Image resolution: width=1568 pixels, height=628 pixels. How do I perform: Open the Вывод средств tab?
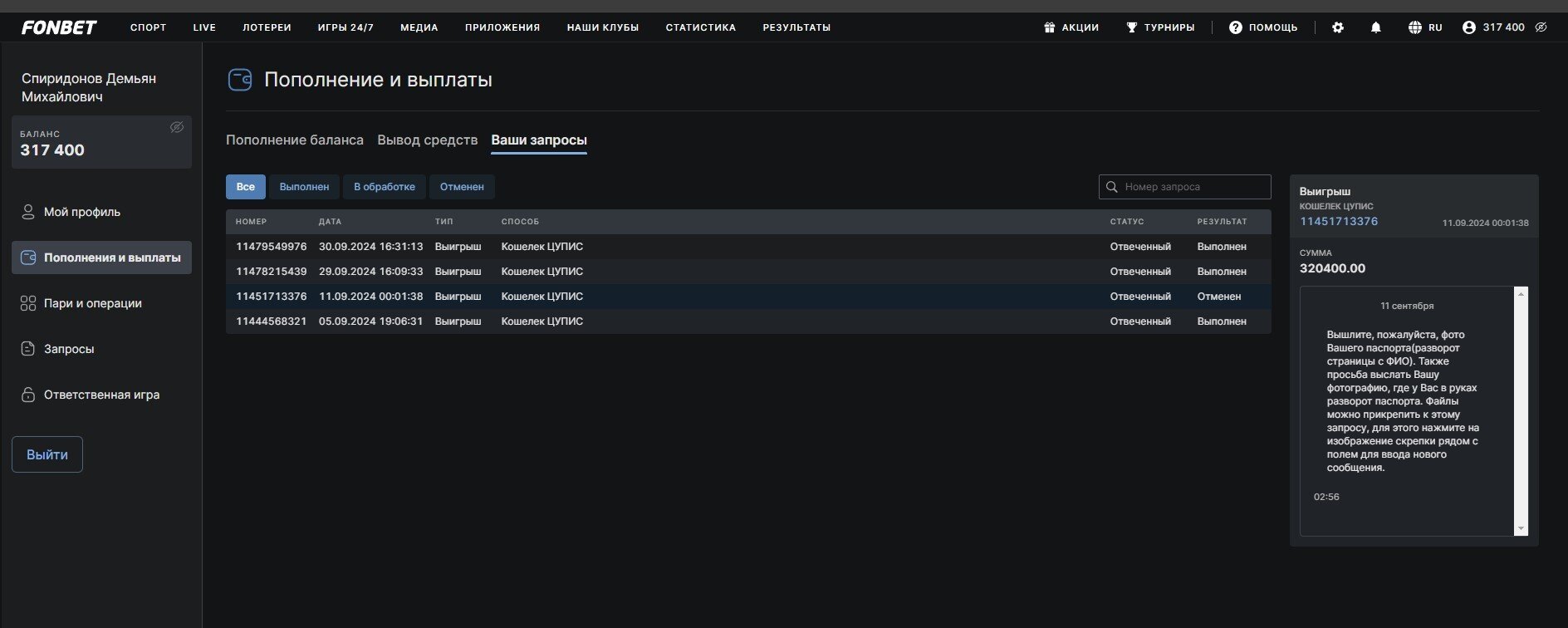click(427, 140)
